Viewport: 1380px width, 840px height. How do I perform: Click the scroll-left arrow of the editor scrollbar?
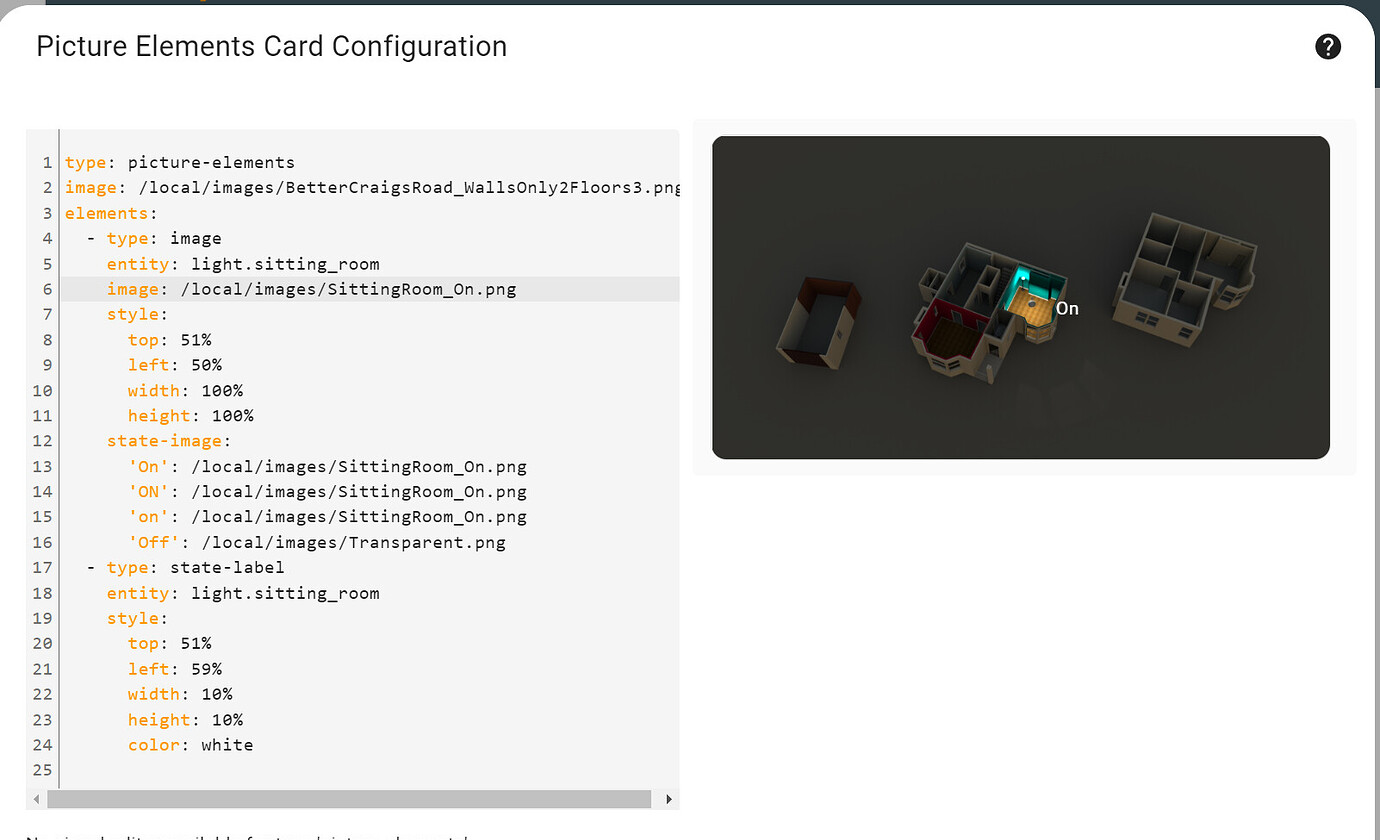36,799
